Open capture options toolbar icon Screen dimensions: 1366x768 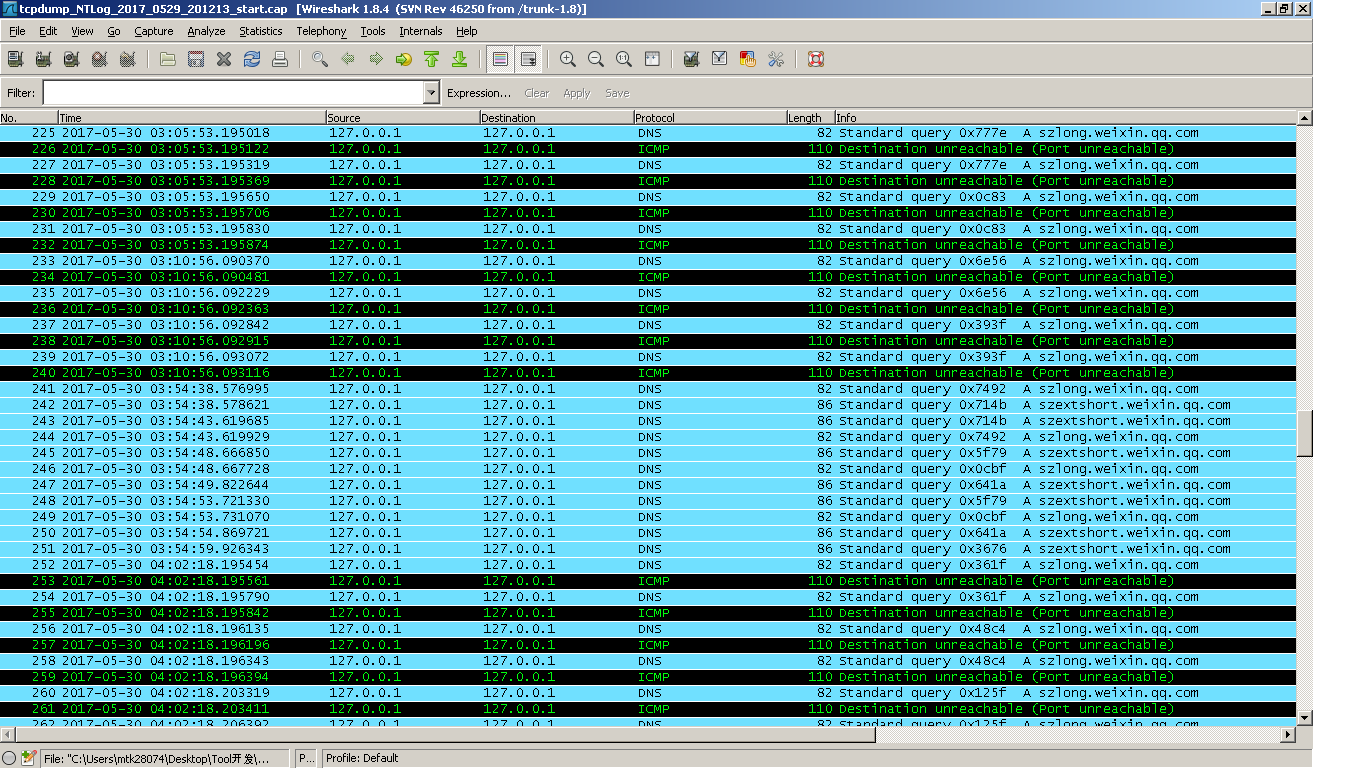click(x=43, y=59)
